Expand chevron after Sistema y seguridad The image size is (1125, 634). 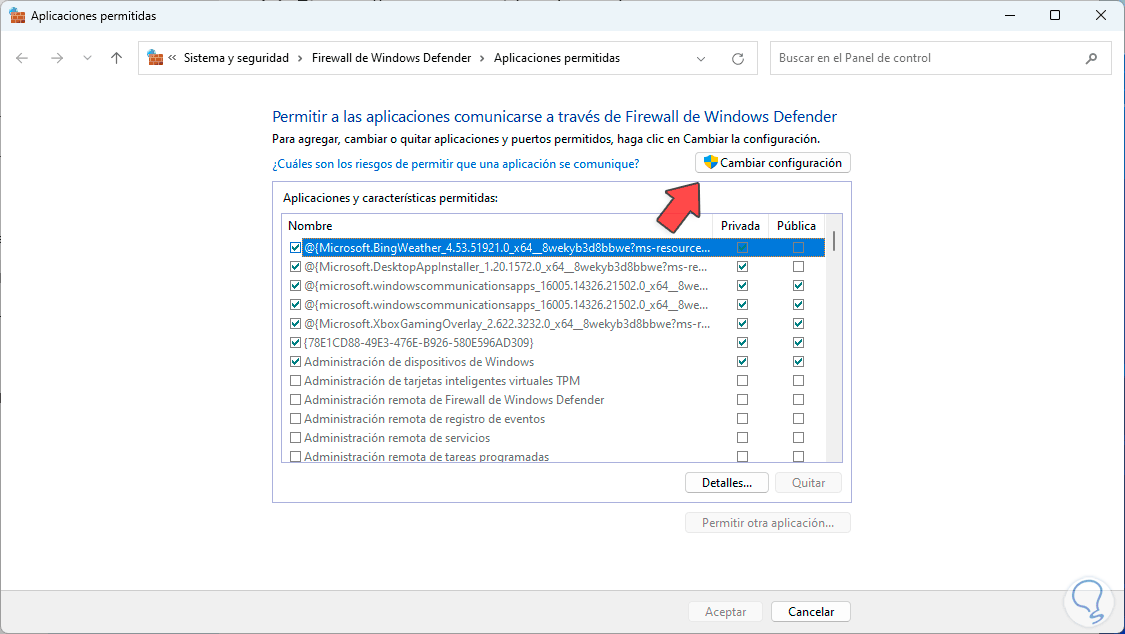click(x=300, y=58)
